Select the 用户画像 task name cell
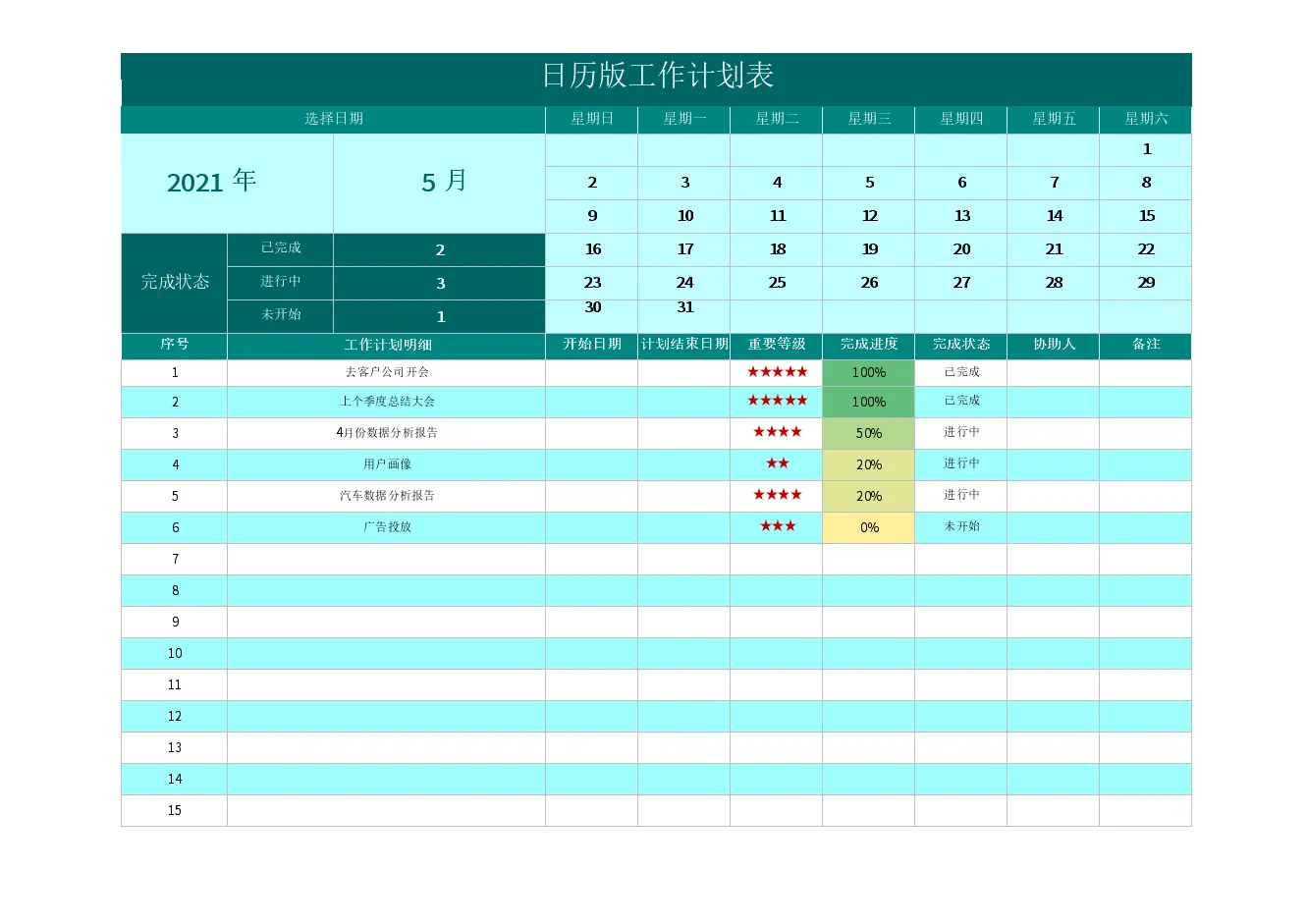Viewport: 1307px width, 924px height. click(x=386, y=464)
